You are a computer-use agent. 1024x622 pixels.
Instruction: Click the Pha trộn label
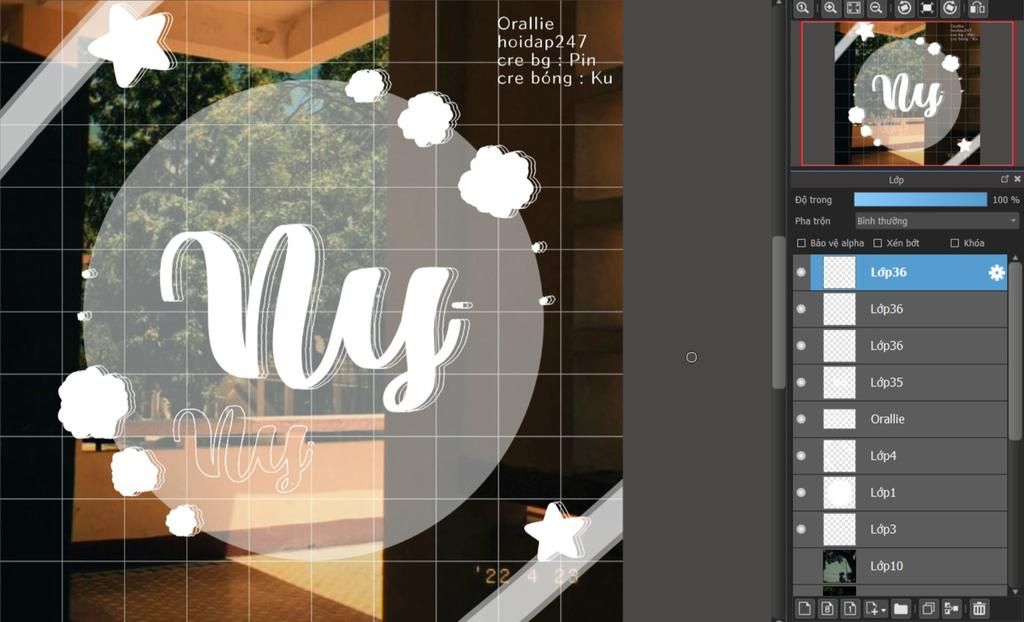[813, 221]
